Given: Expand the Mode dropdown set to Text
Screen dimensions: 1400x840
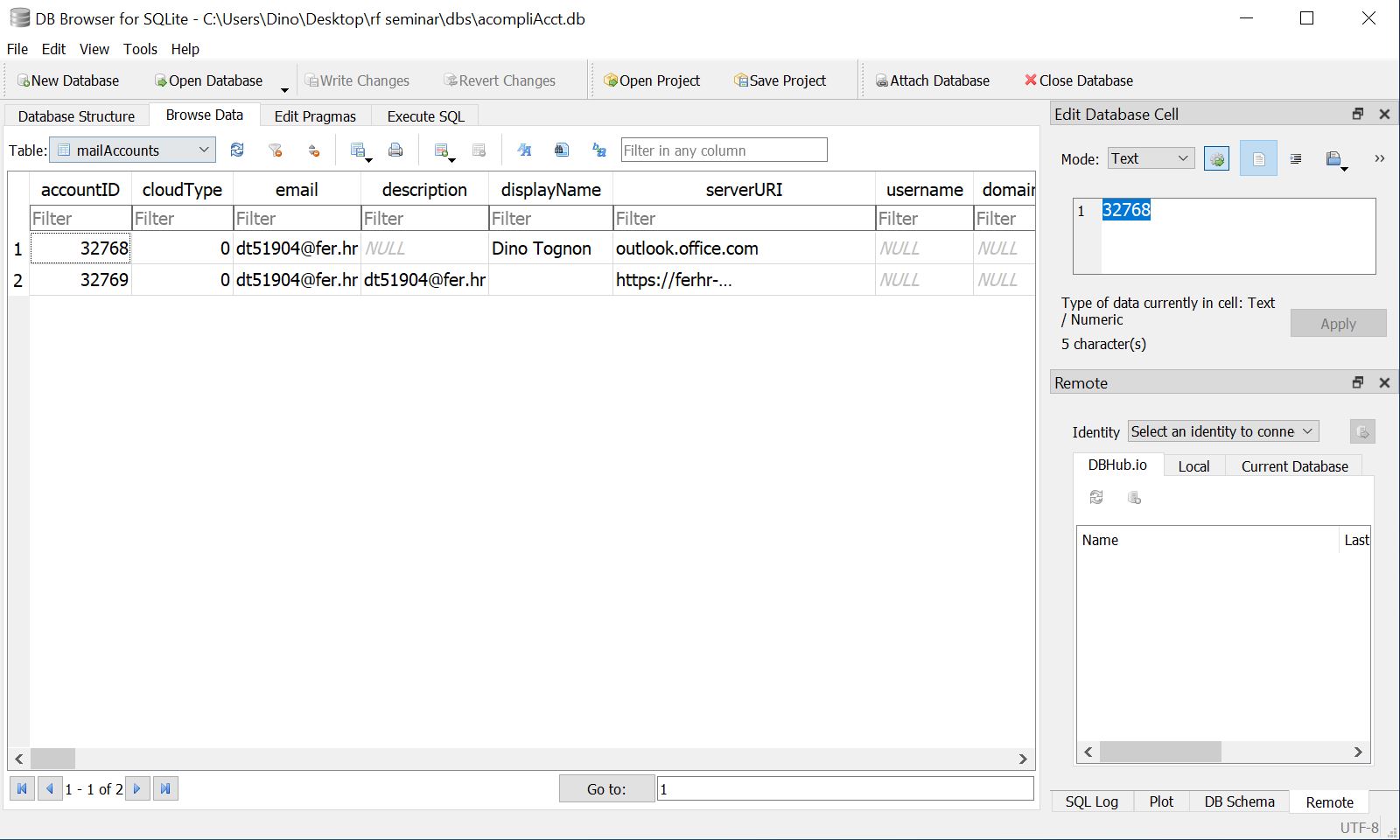Looking at the screenshot, I should tap(1151, 159).
